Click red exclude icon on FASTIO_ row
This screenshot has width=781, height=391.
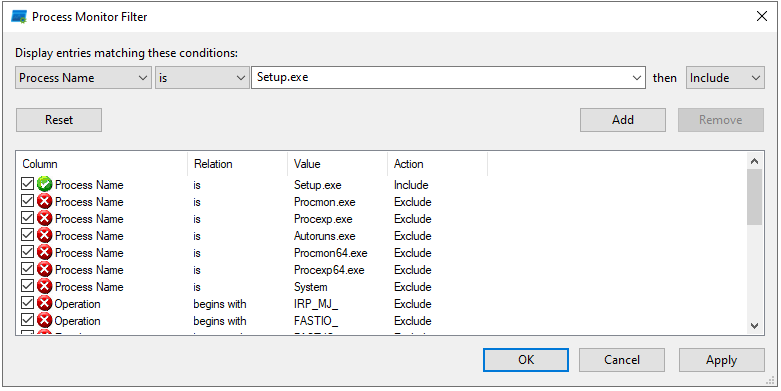(x=44, y=320)
